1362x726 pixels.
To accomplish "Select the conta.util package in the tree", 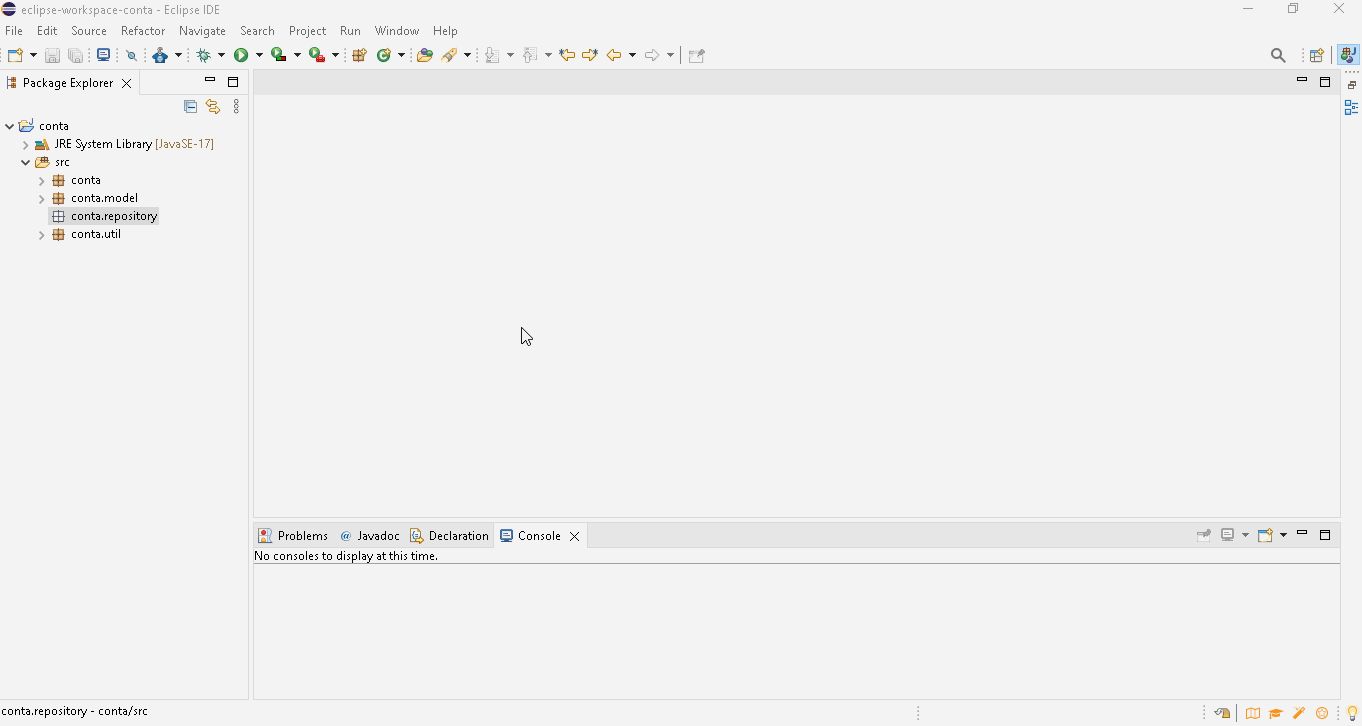I will click(94, 233).
